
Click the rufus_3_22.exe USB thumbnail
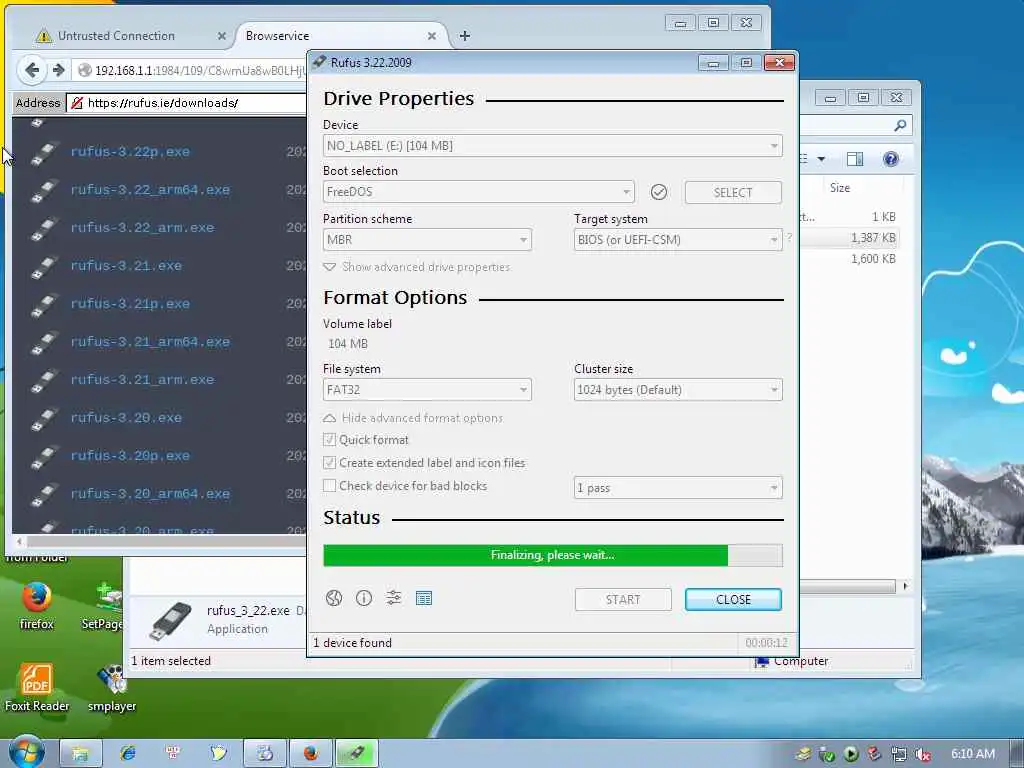coord(170,621)
